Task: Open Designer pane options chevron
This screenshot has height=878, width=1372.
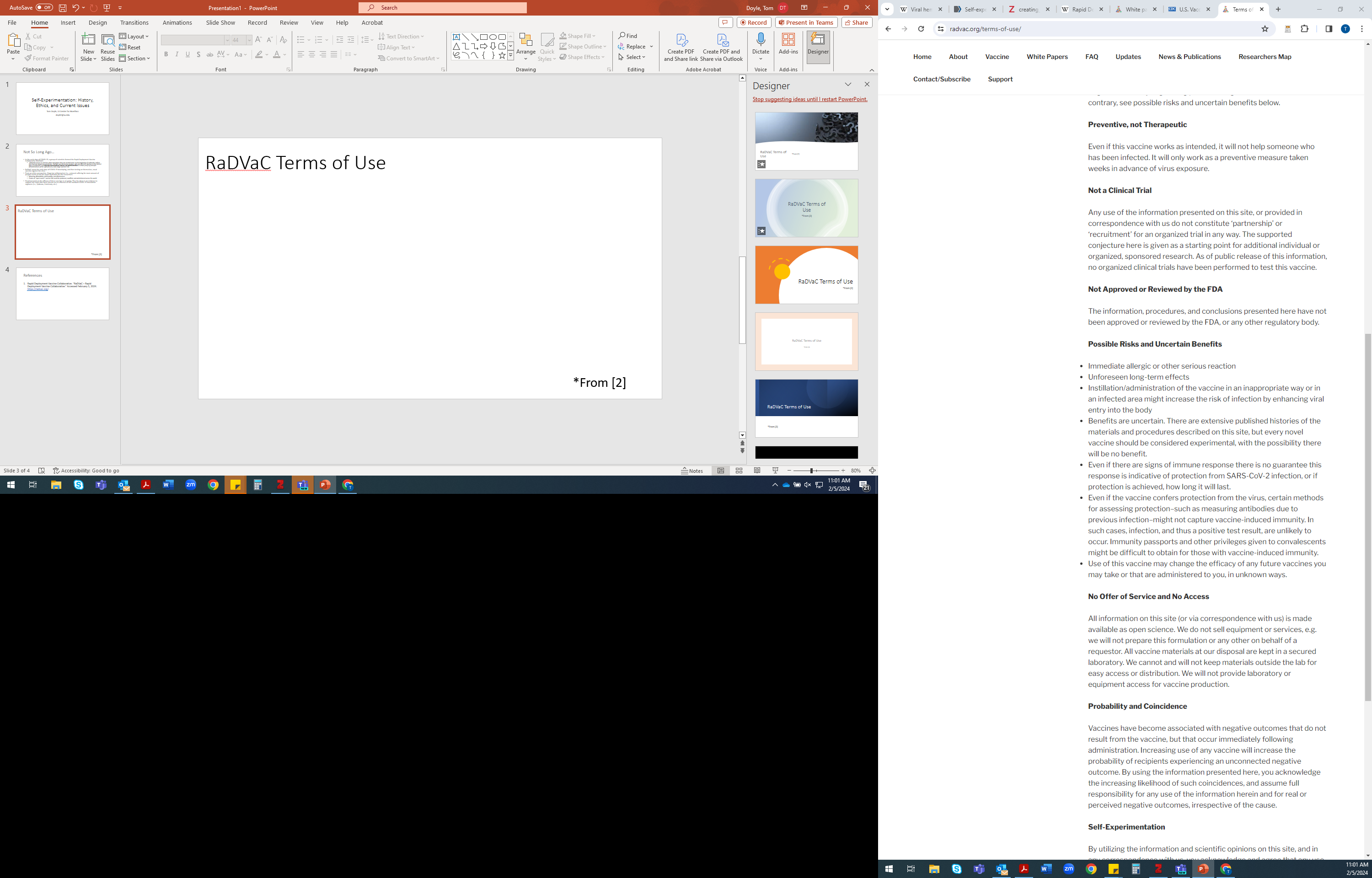Action: [847, 85]
